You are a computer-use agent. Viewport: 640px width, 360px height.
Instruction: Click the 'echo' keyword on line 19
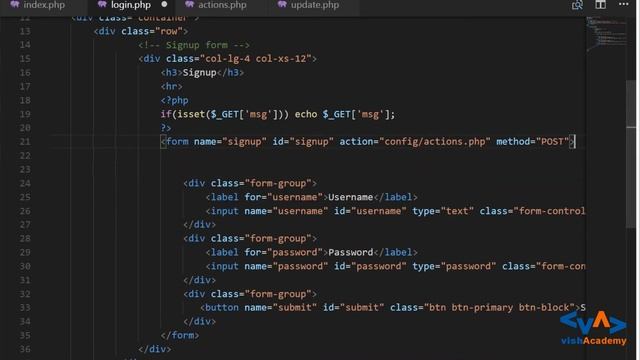(x=306, y=114)
